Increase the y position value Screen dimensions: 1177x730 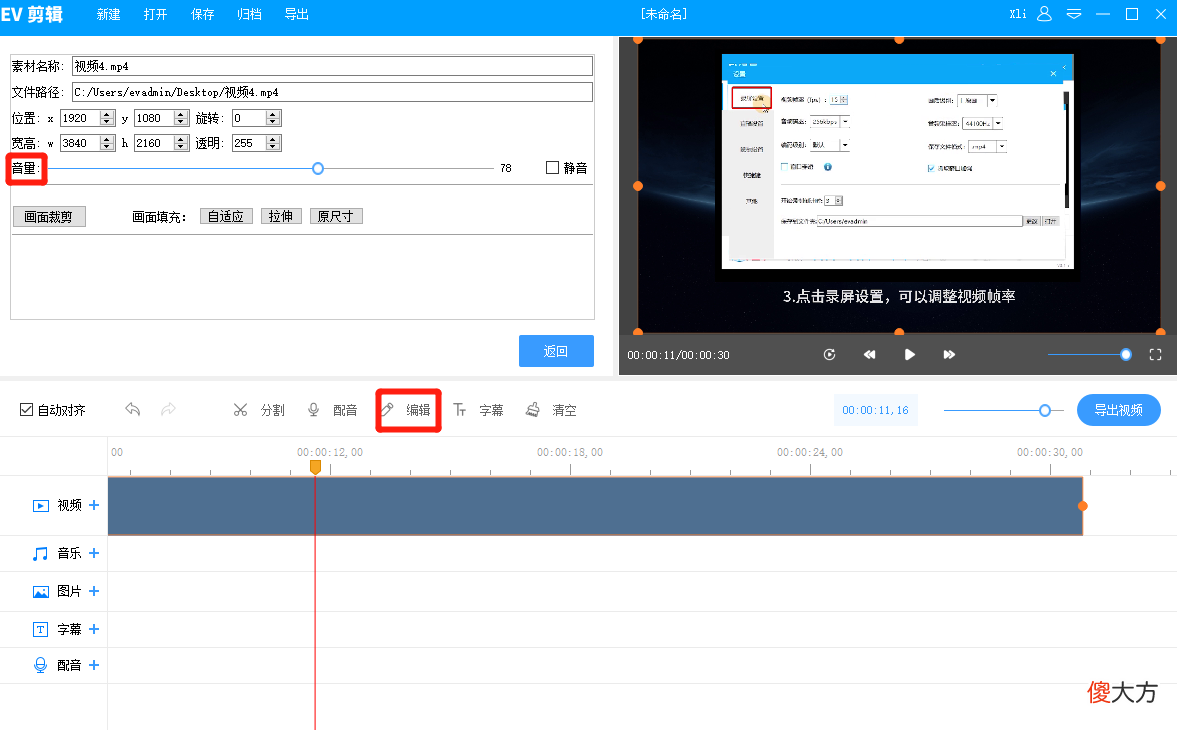[x=180, y=115]
